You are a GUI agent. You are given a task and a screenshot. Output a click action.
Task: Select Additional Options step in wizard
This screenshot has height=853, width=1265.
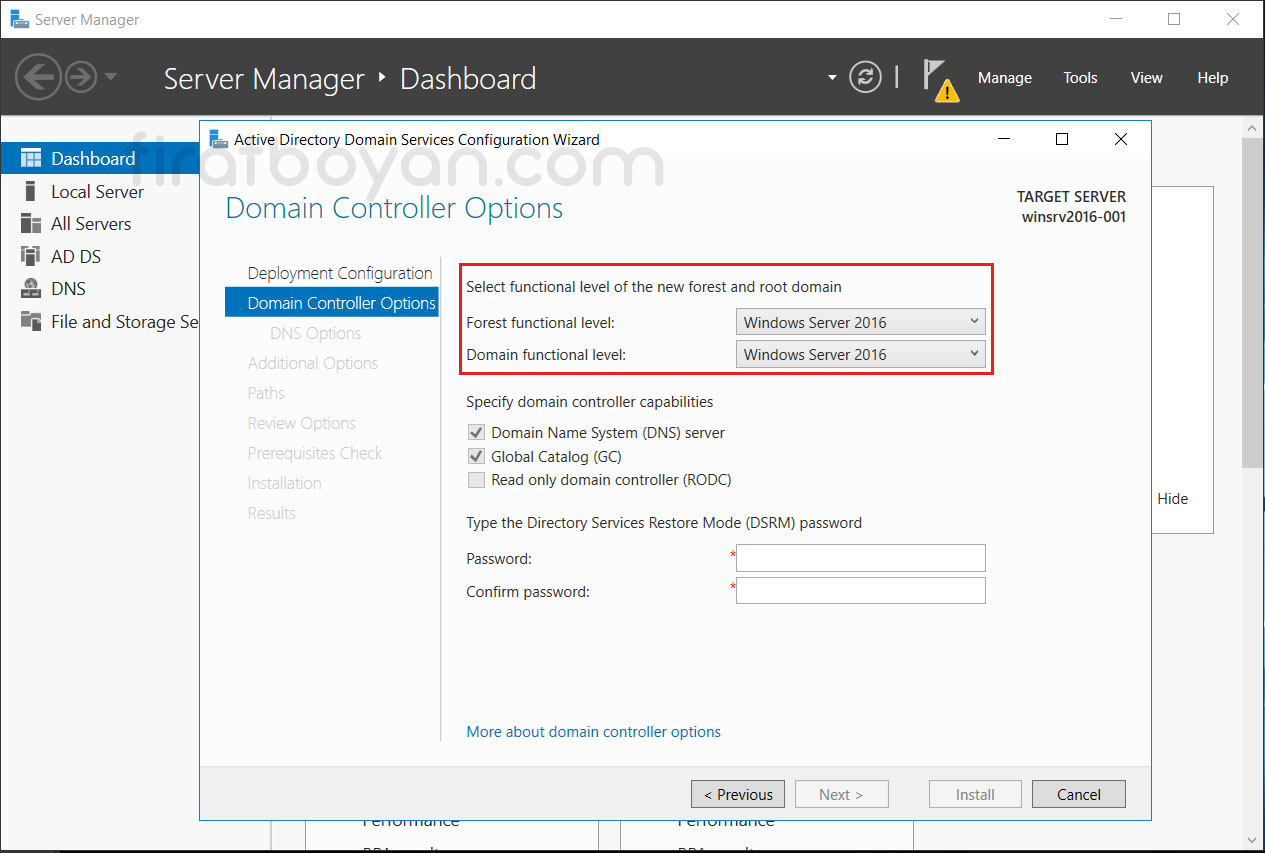coord(313,363)
